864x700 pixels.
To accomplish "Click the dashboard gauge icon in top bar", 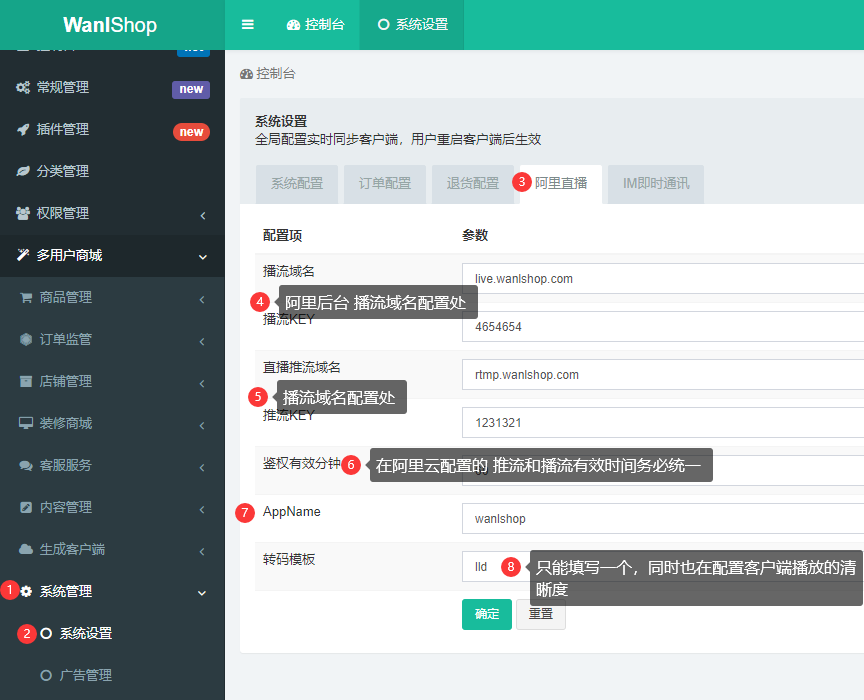I will tap(293, 25).
